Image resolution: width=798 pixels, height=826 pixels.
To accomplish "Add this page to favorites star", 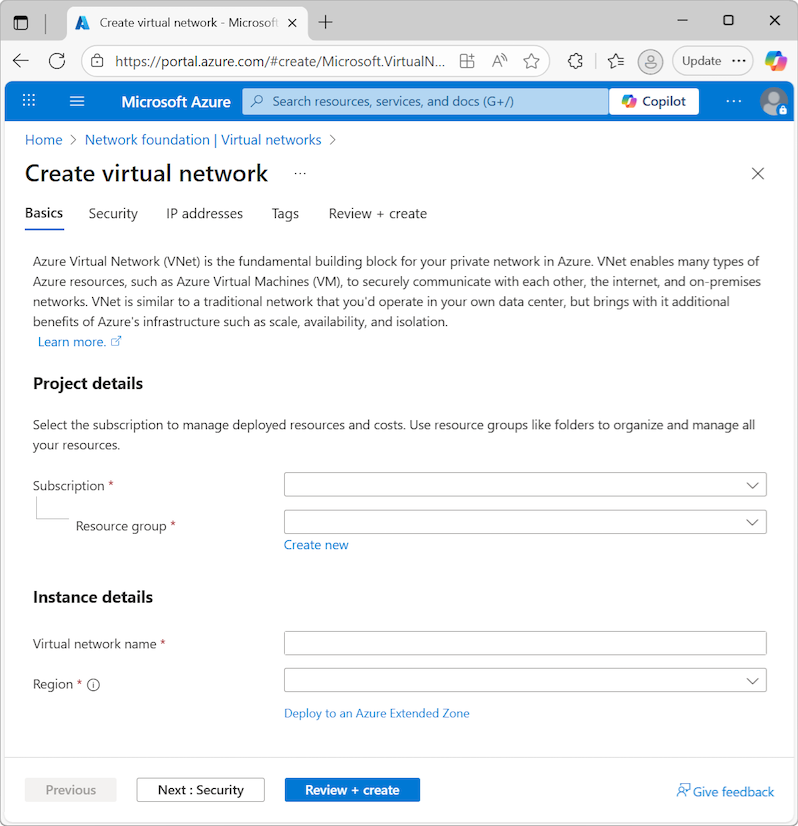I will click(531, 61).
